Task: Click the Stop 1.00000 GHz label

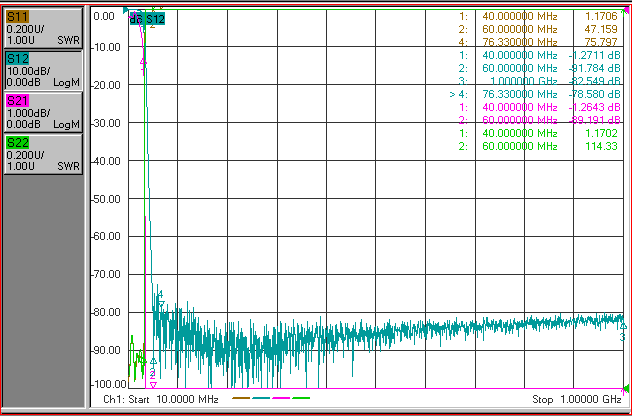Action: [577, 399]
